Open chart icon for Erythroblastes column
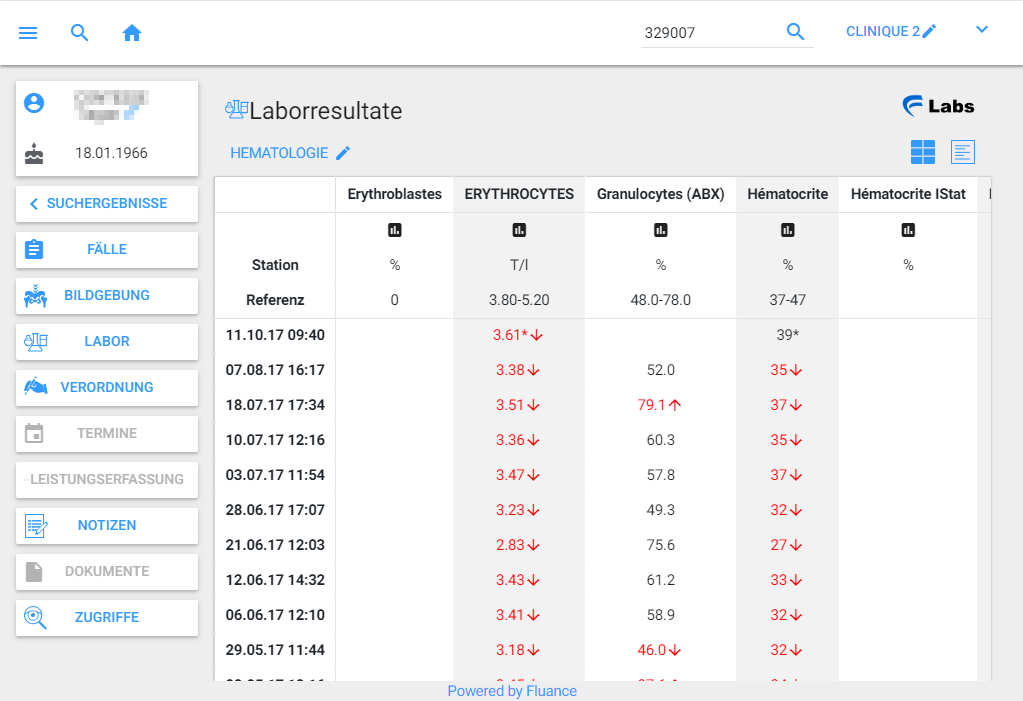The width and height of the screenshot is (1023, 701). click(395, 230)
